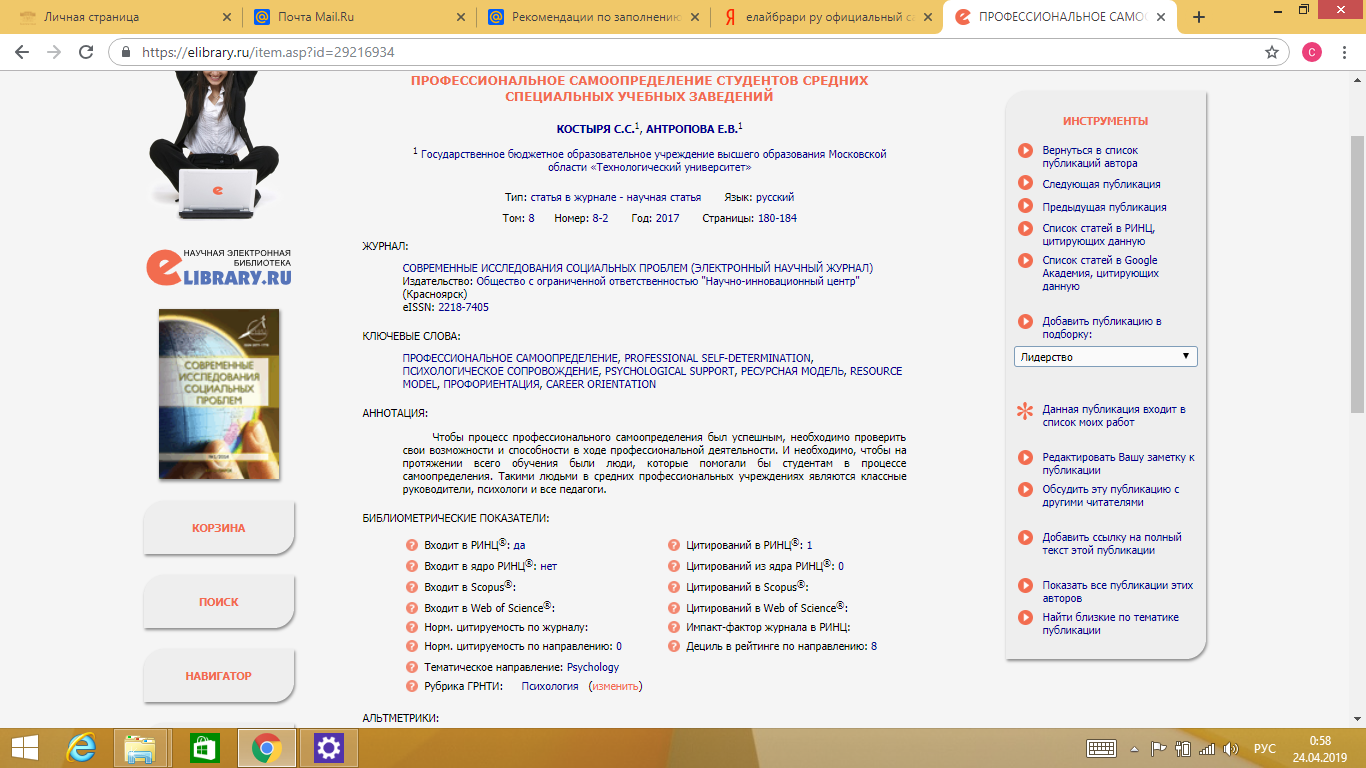Click the eLIBRARY.RU logo
The height and width of the screenshot is (768, 1366).
pyautogui.click(x=219, y=267)
